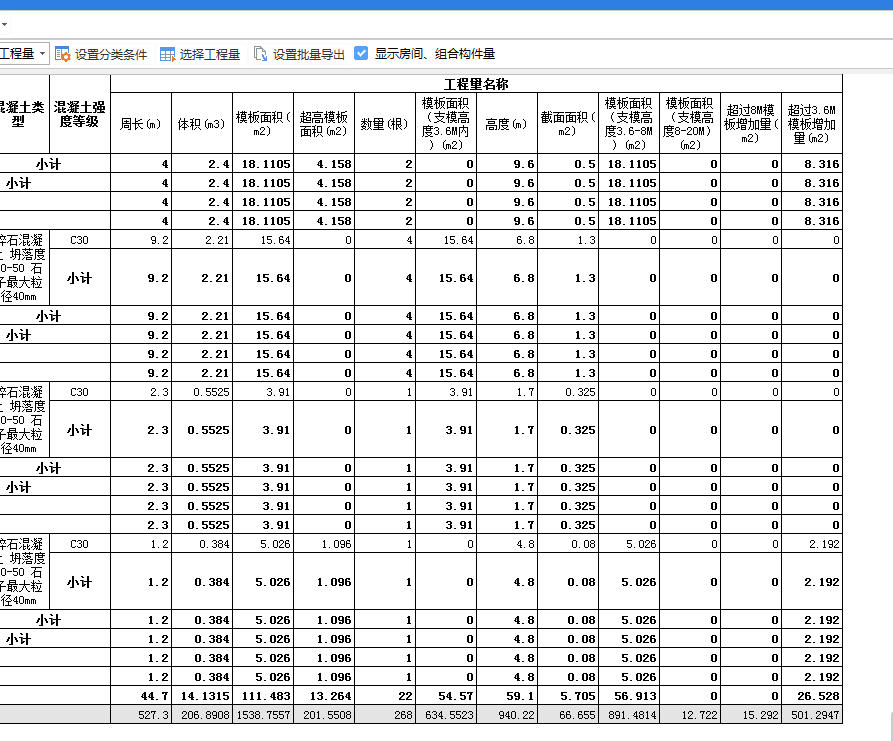This screenshot has width=893, height=741.
Task: Click the 选择工程量 toolbar button
Action: click(200, 54)
